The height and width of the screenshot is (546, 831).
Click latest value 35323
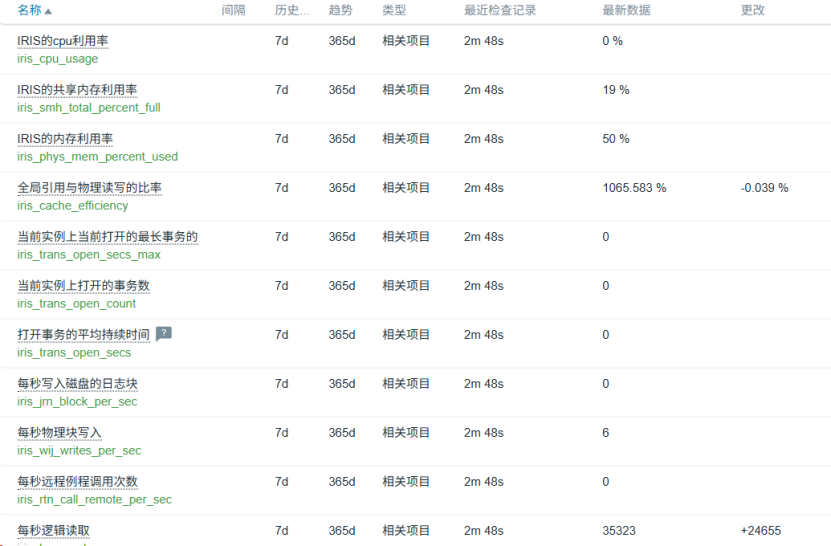(x=619, y=531)
